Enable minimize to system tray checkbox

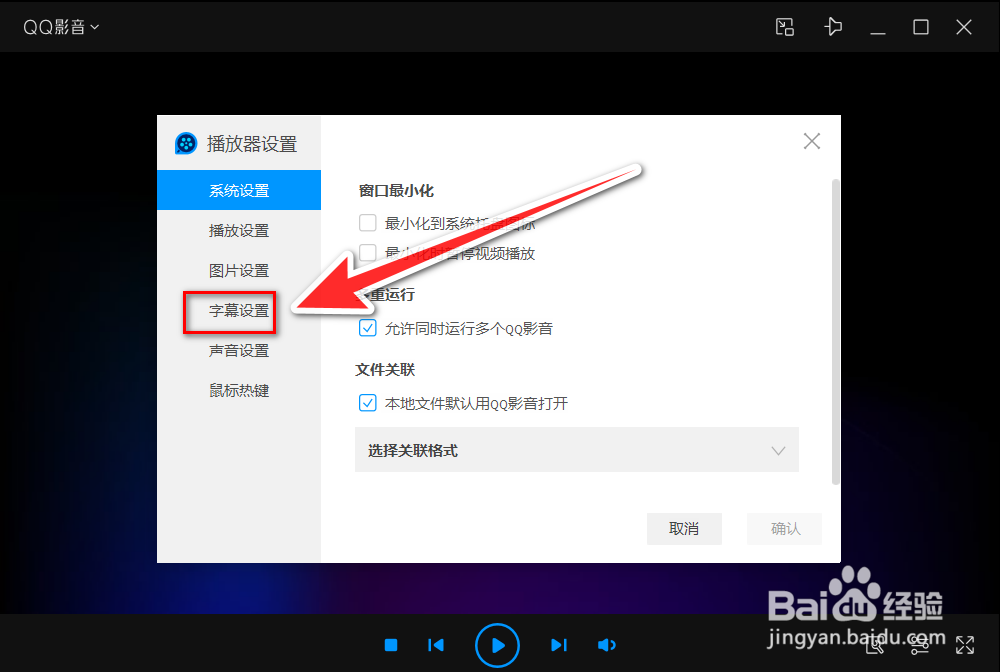(x=367, y=223)
